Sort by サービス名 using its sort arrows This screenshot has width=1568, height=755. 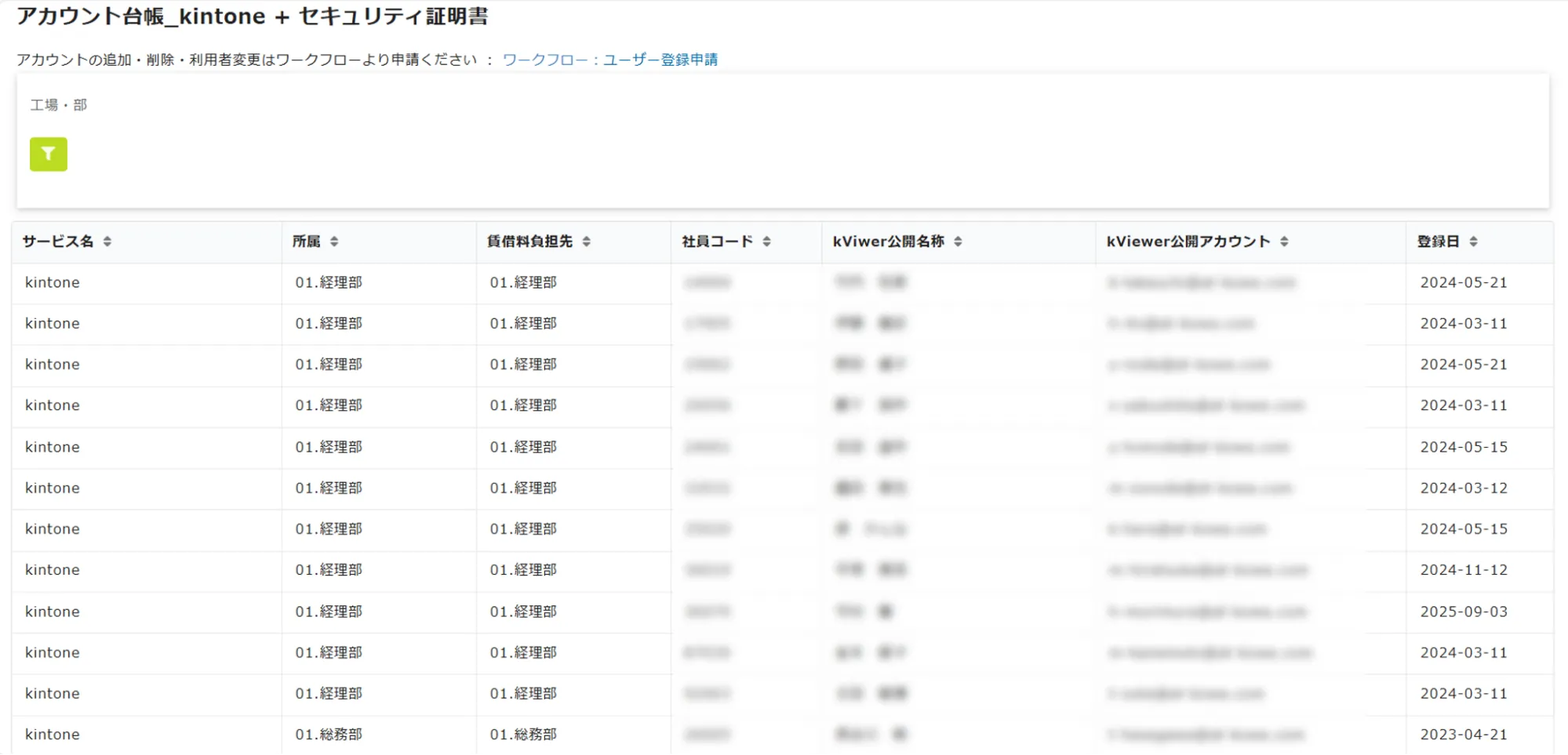(107, 241)
